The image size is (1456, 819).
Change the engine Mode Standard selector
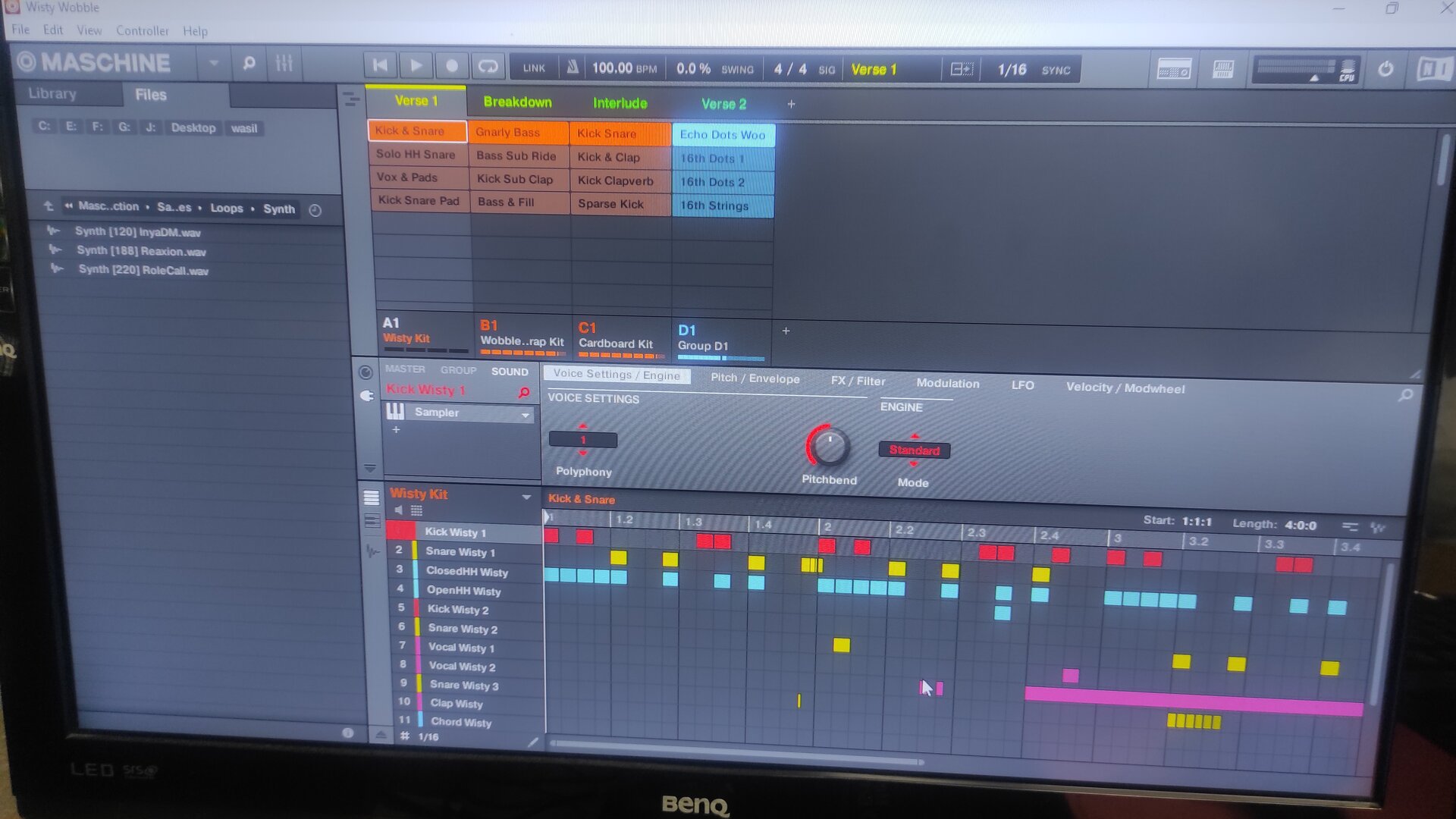914,450
